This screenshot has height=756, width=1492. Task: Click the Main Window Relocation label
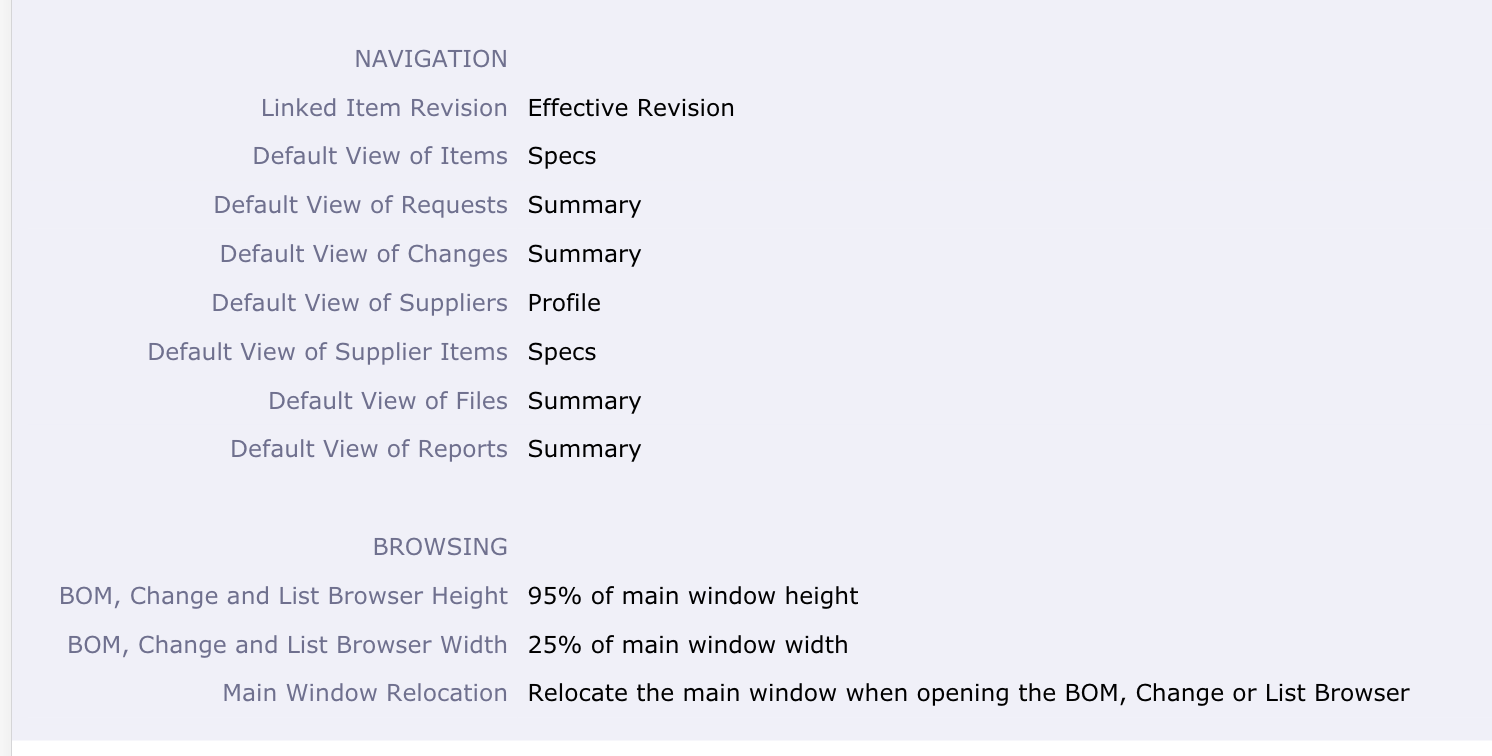click(x=365, y=694)
